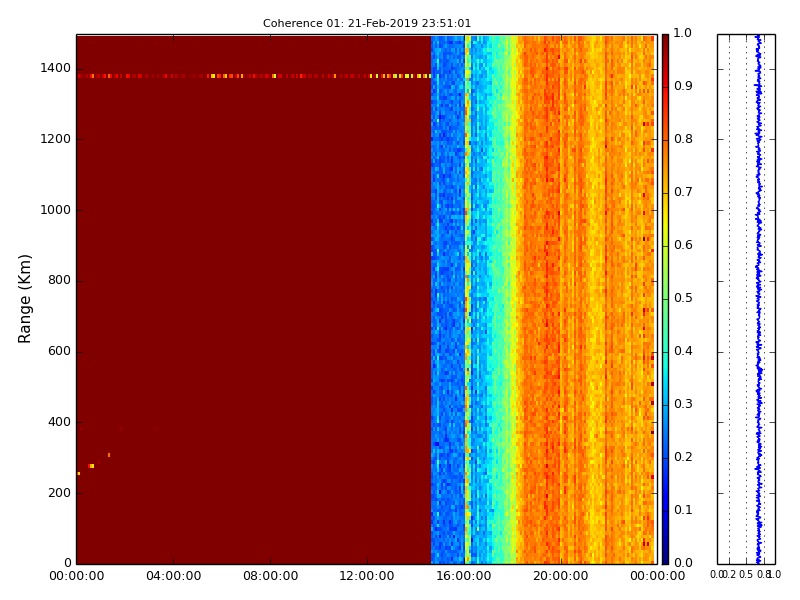This screenshot has height=600, width=800.
Task: Click the colorbar 0.2 label
Action: click(x=683, y=457)
